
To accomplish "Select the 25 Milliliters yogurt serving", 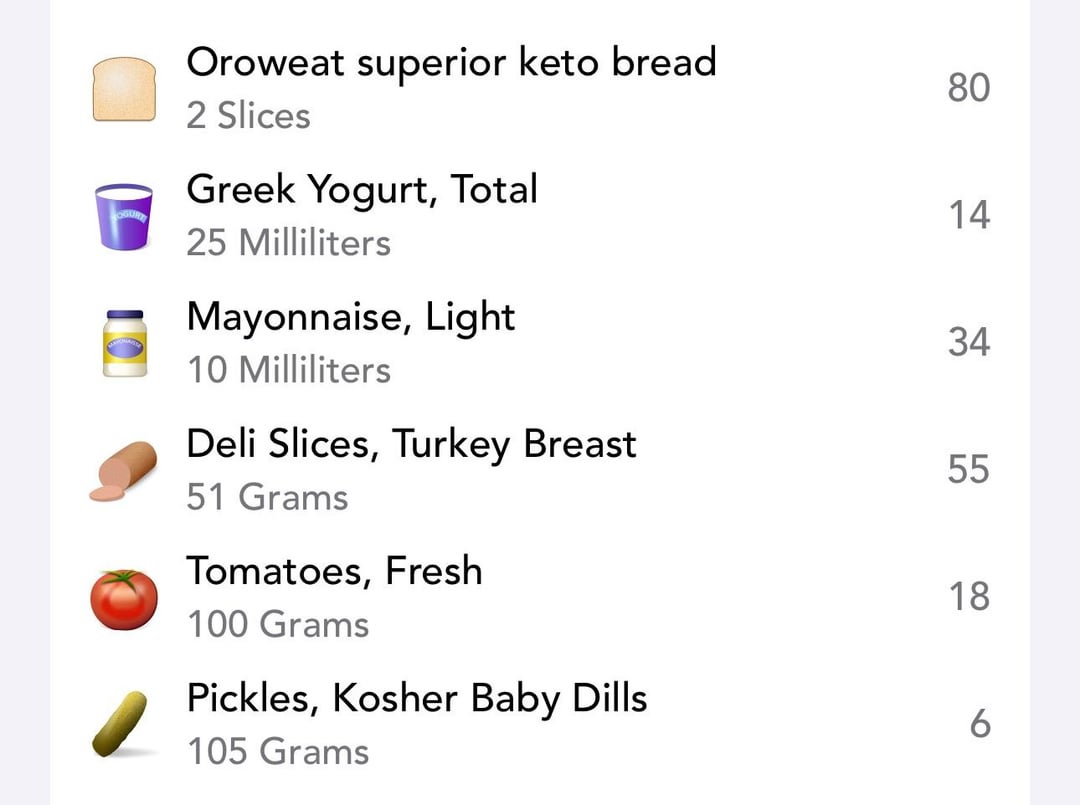I will tap(289, 242).
